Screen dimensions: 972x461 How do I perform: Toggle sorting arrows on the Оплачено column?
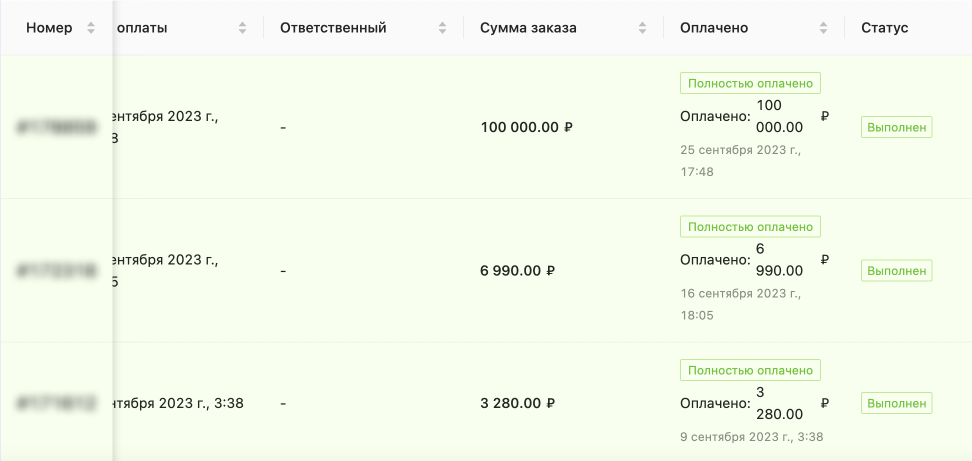(x=823, y=28)
